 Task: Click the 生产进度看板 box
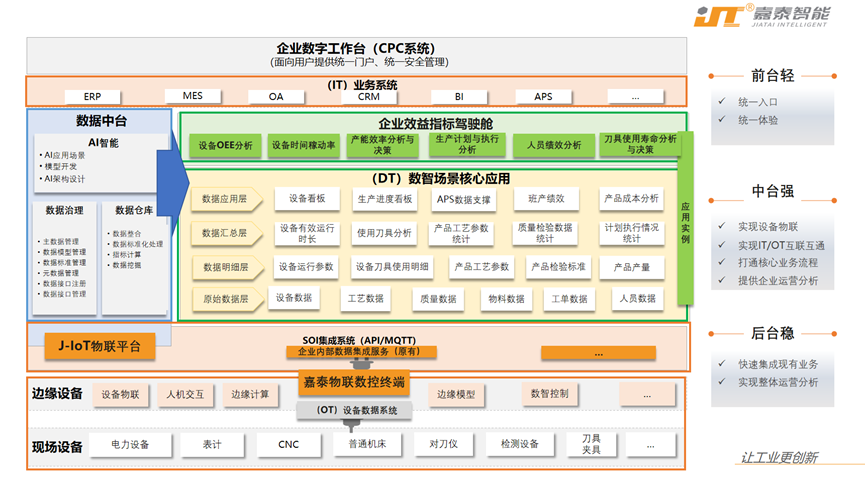[385, 199]
